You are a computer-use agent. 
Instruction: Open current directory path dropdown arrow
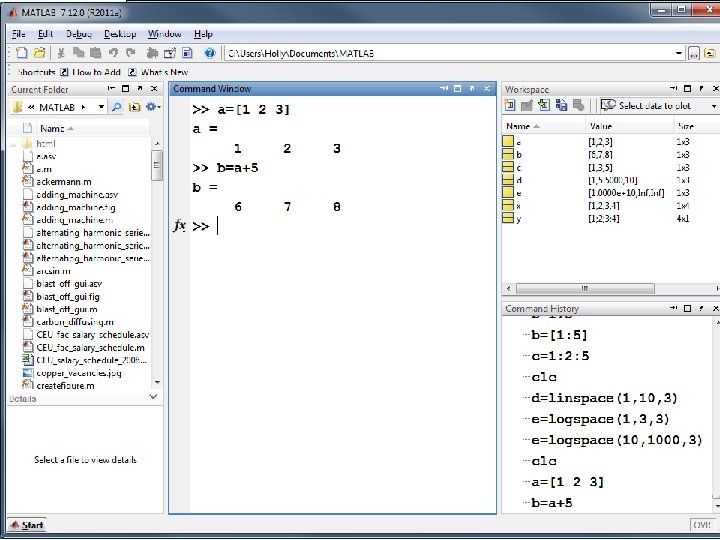click(x=679, y=54)
